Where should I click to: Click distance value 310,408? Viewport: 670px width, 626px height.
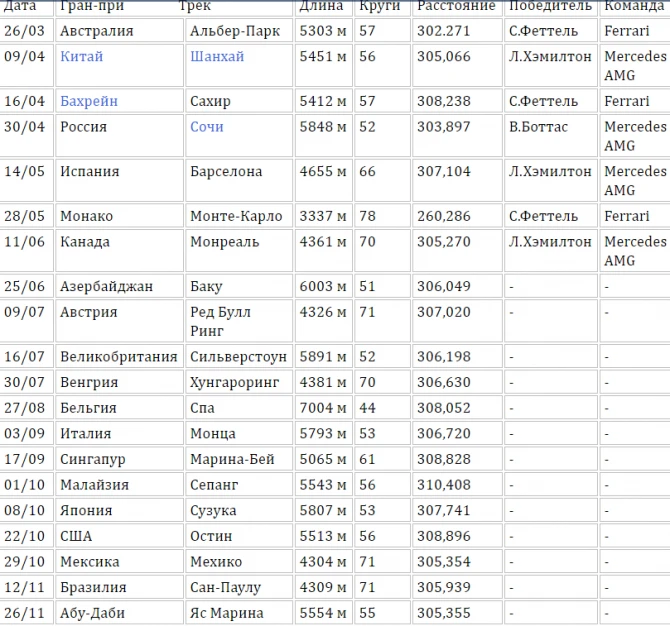(x=444, y=485)
